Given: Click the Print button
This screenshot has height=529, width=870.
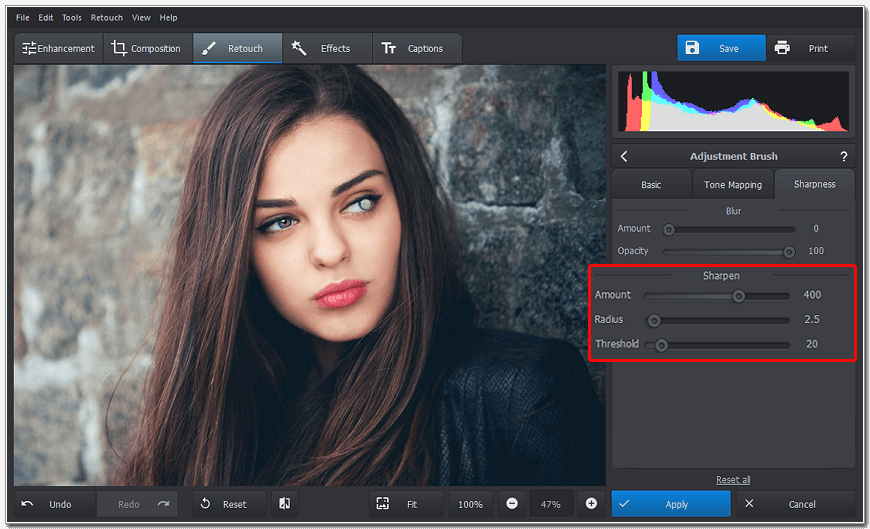Looking at the screenshot, I should point(811,48).
